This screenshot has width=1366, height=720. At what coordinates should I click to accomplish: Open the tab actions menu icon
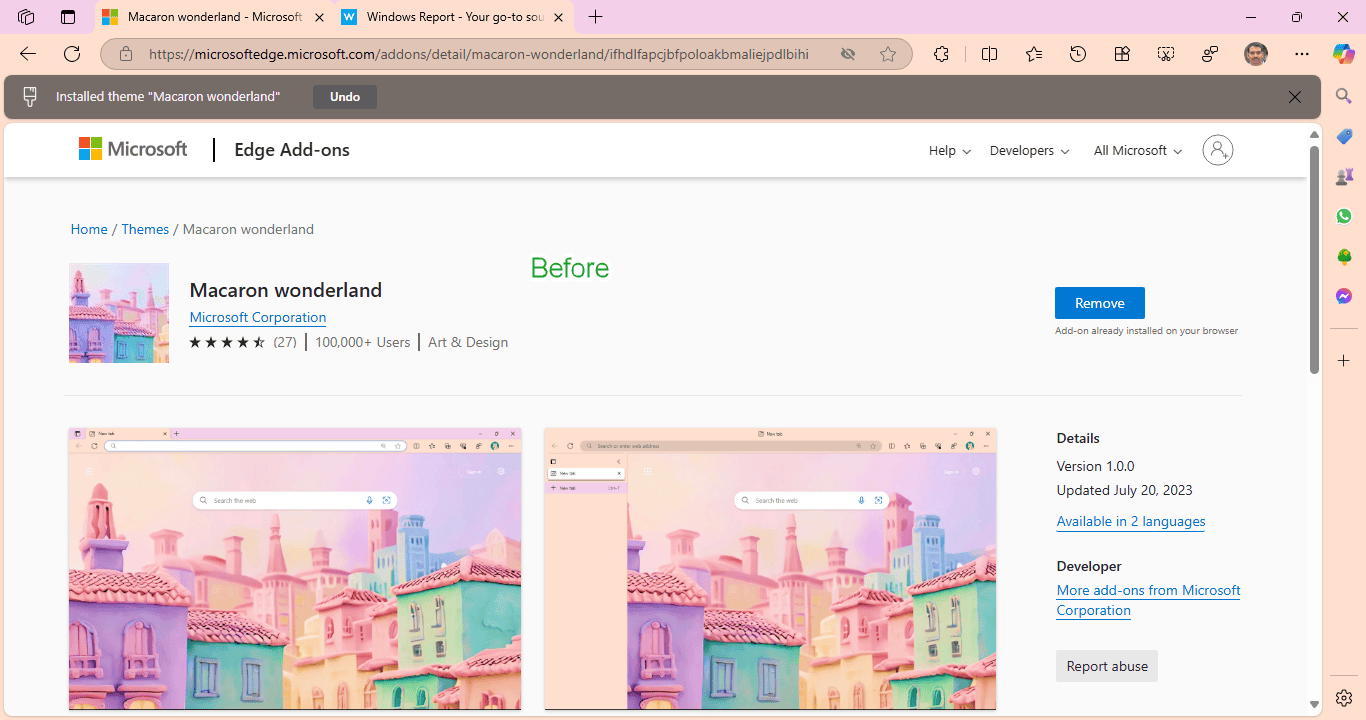68,17
